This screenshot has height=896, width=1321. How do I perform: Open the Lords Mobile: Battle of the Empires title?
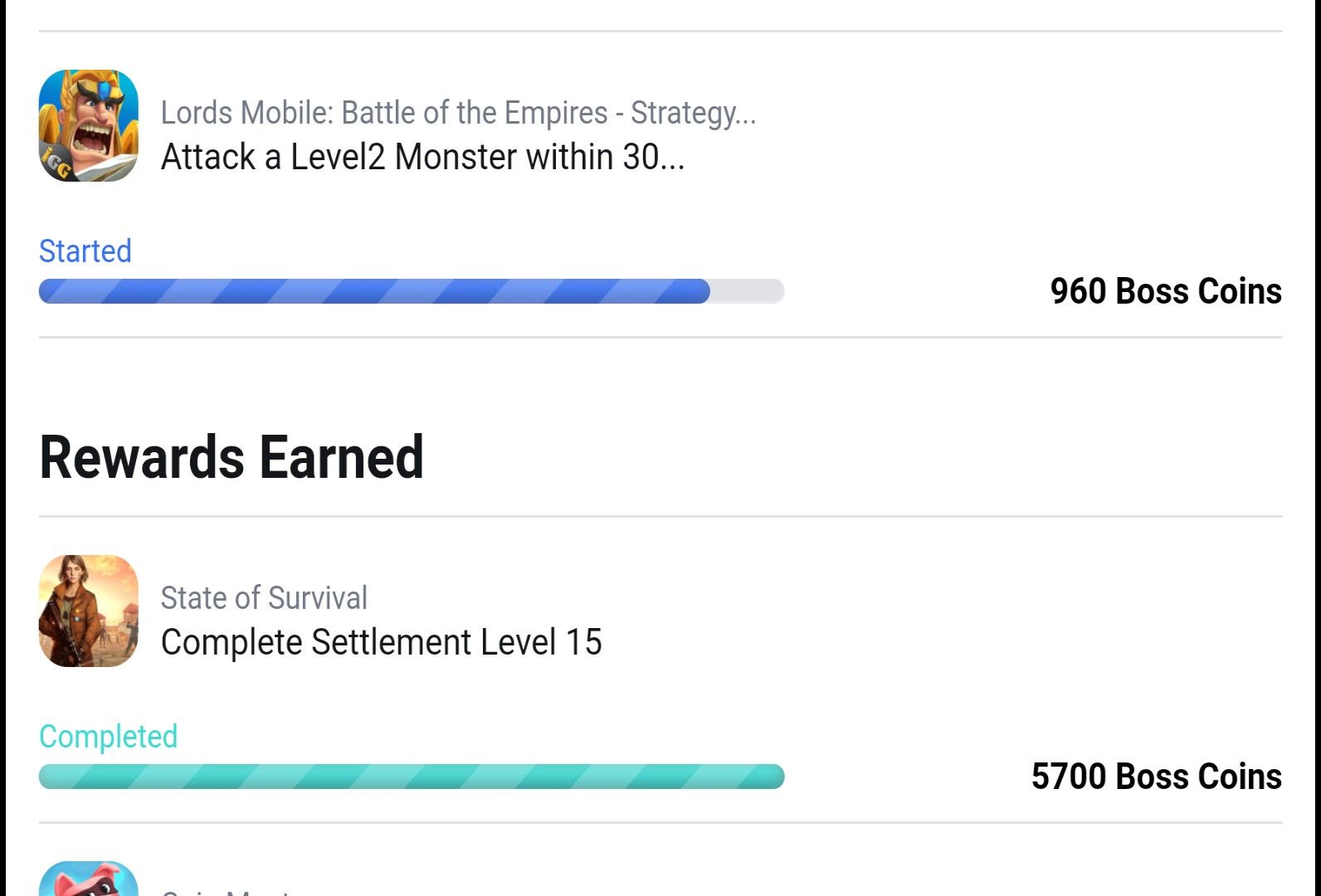tap(458, 113)
